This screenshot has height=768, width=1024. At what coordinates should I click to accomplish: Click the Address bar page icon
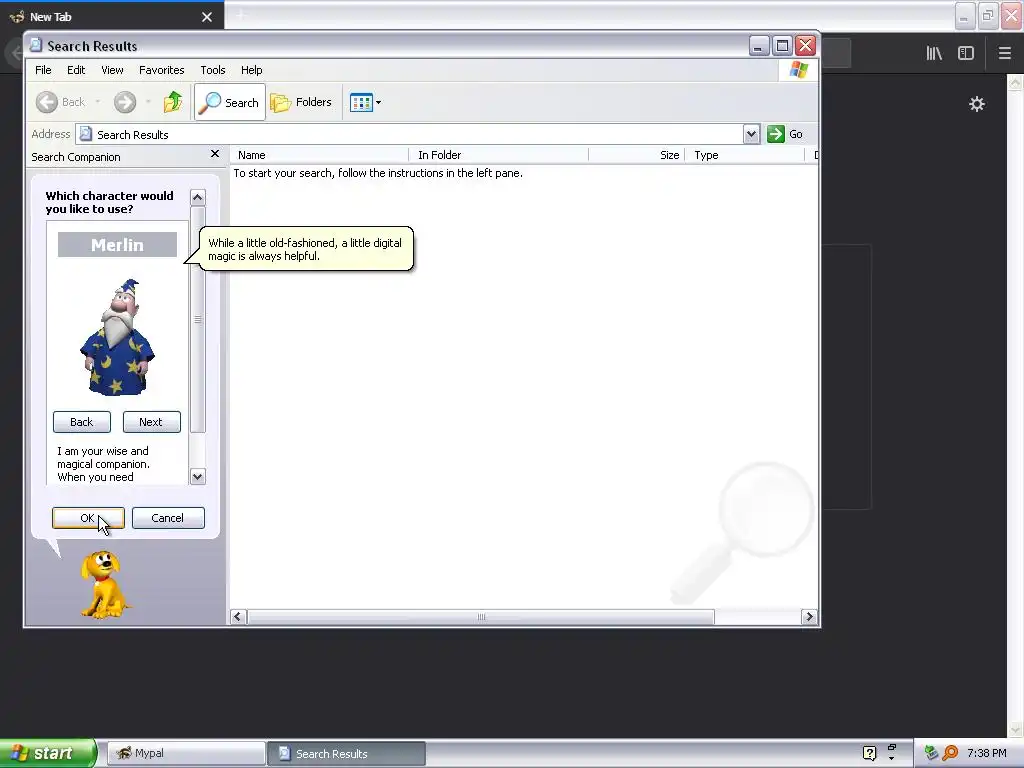coord(86,134)
